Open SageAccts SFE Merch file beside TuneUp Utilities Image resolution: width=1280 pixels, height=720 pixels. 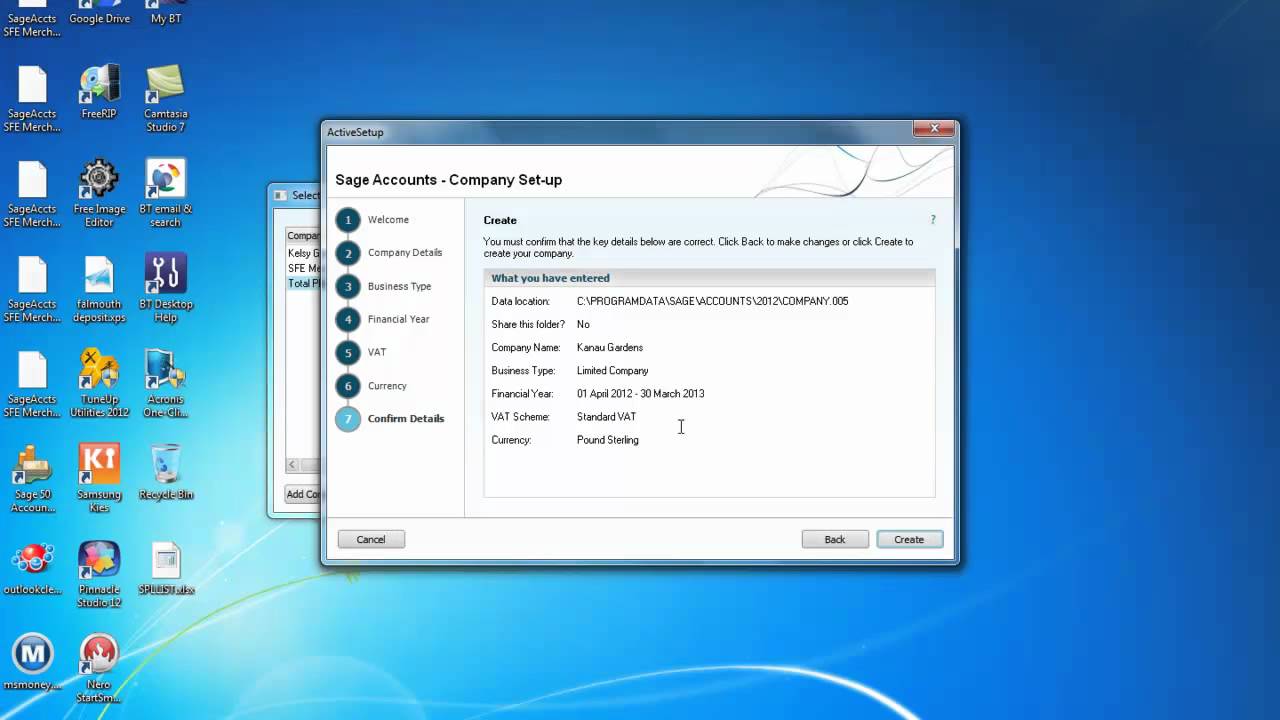32,384
